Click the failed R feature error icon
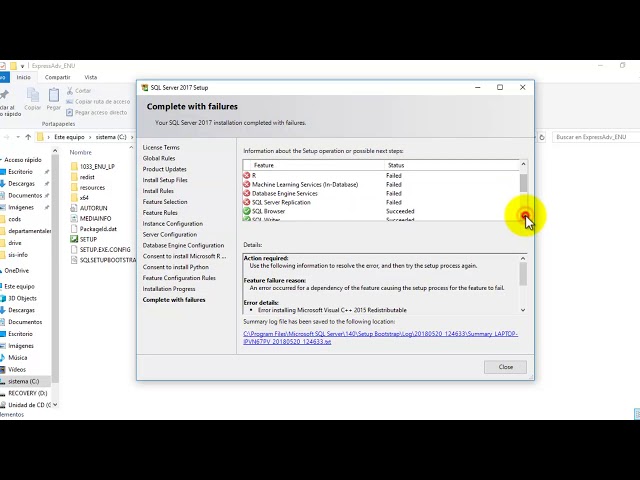The image size is (640, 480). click(x=247, y=176)
